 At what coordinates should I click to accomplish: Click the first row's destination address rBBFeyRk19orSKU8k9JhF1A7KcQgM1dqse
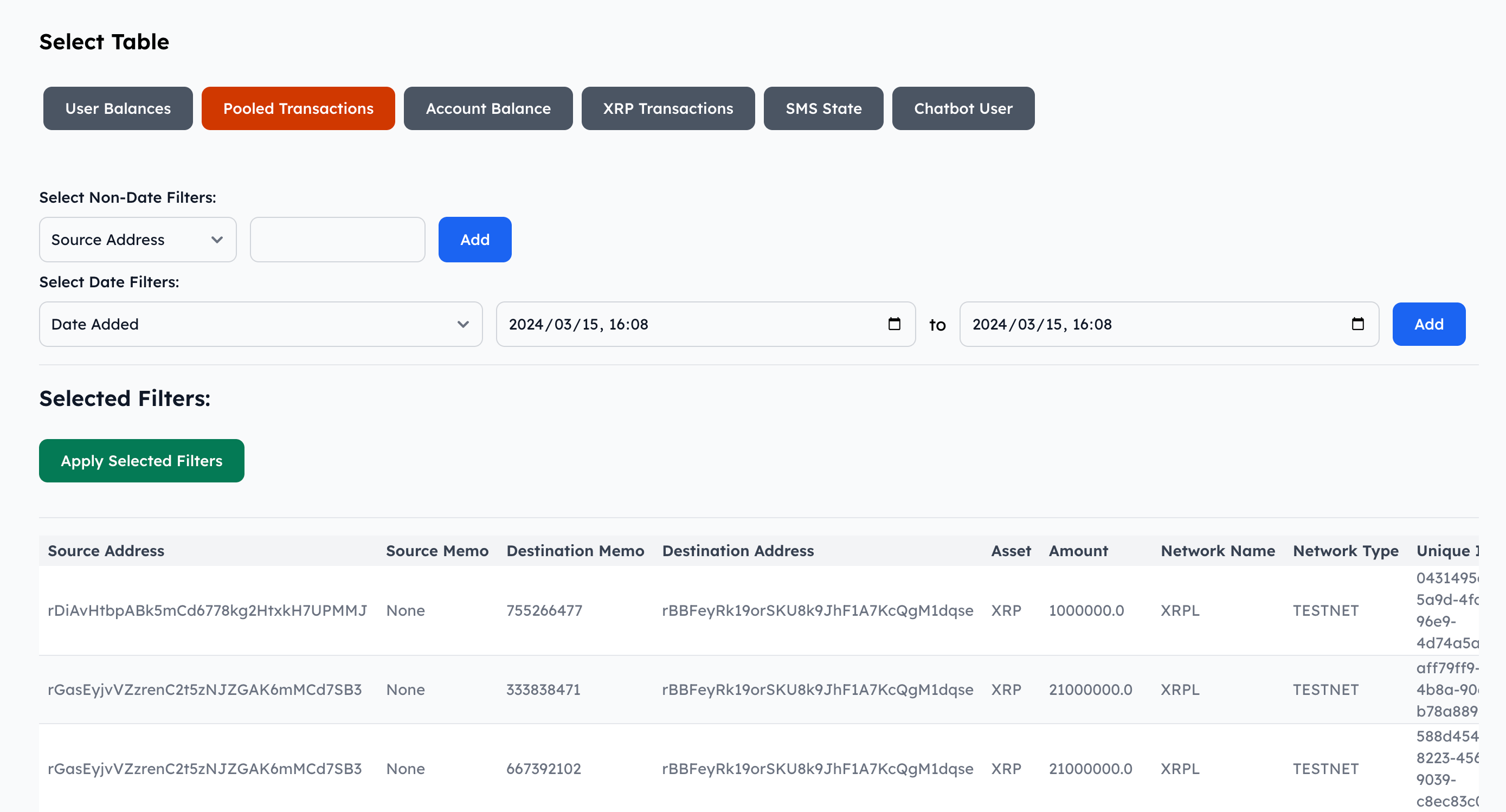pyautogui.click(x=818, y=610)
